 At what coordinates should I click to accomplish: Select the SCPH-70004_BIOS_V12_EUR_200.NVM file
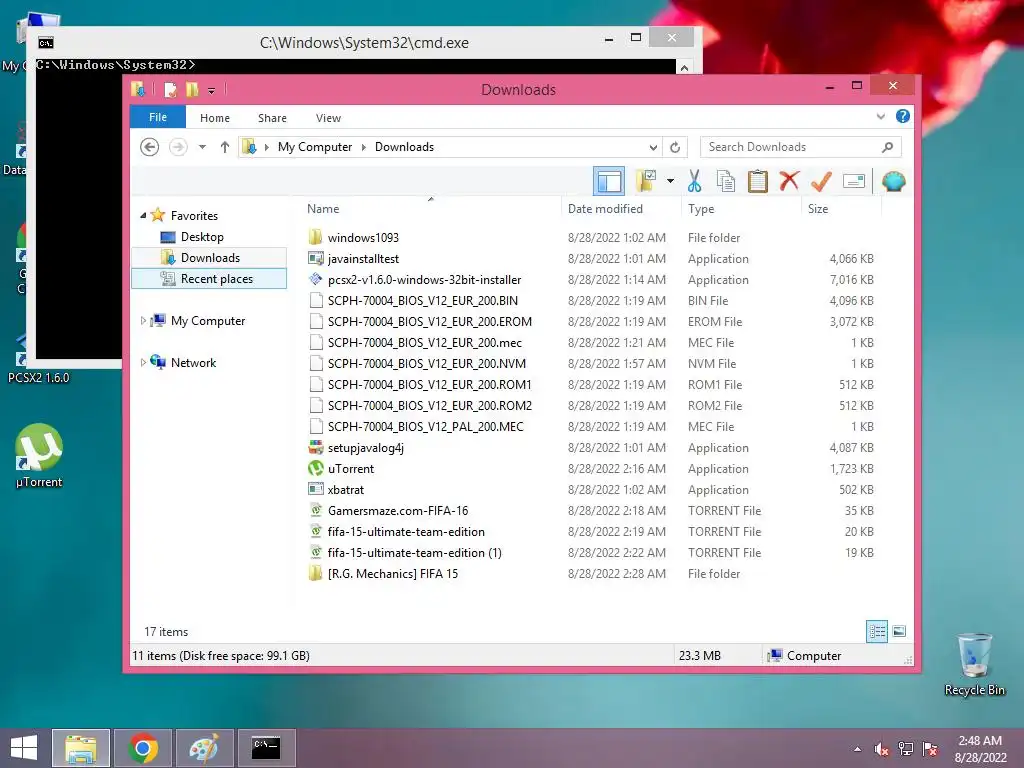point(426,363)
